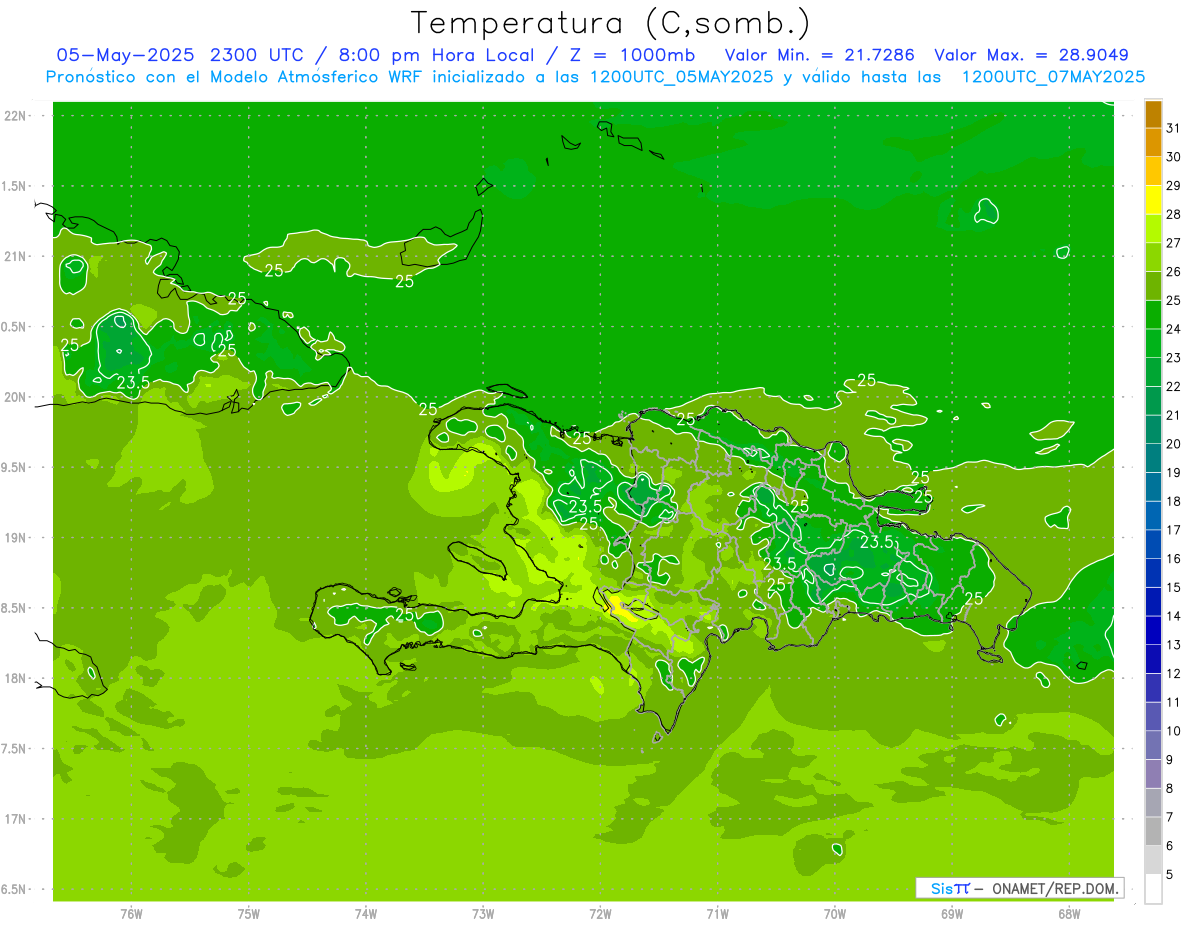Click the title 'Temperatura (C,somb.)'
Screen dimensions: 1200x927
pos(611,23)
